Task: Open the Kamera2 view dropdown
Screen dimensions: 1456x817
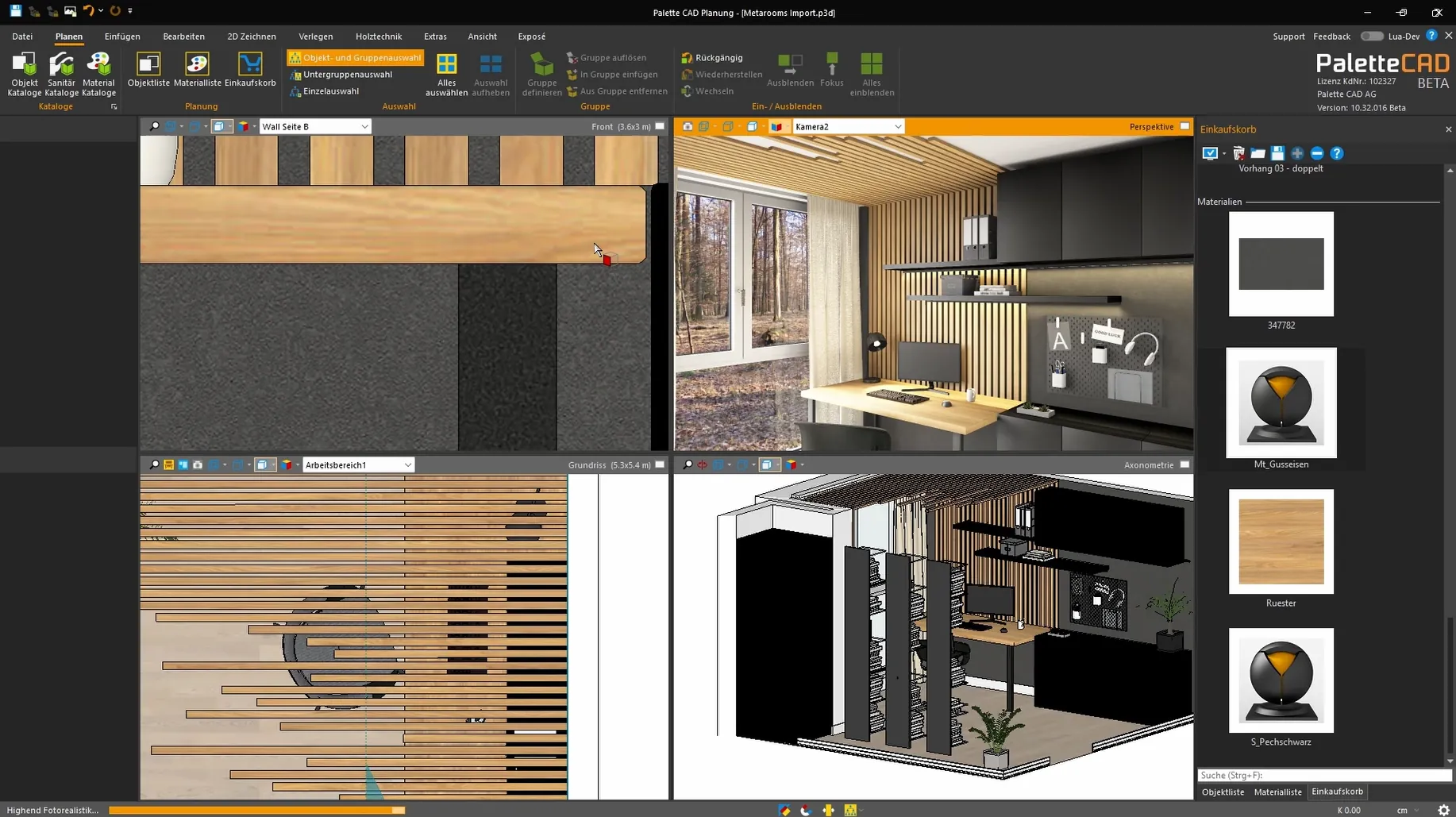Action: pyautogui.click(x=897, y=127)
